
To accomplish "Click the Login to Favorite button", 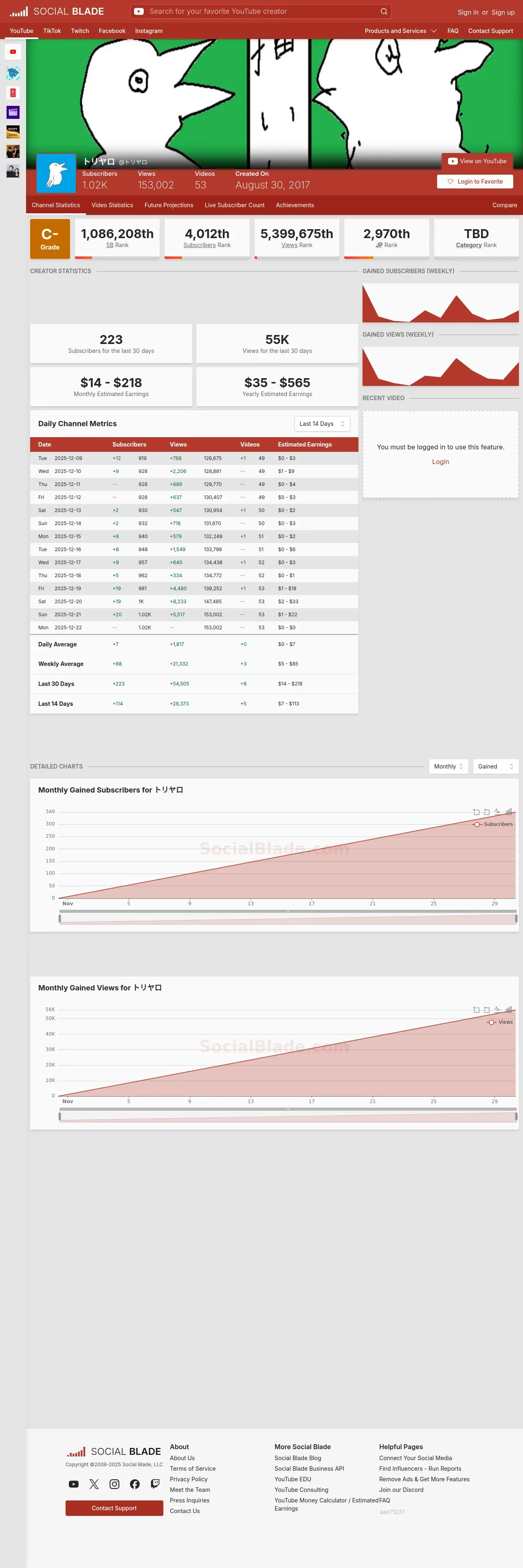I will (x=475, y=182).
